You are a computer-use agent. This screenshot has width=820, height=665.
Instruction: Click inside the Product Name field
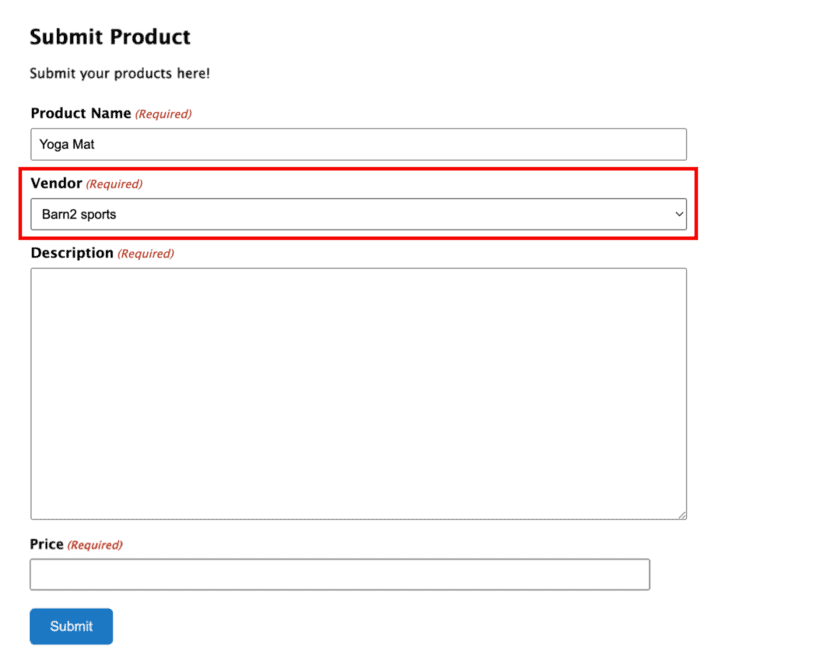click(x=358, y=144)
